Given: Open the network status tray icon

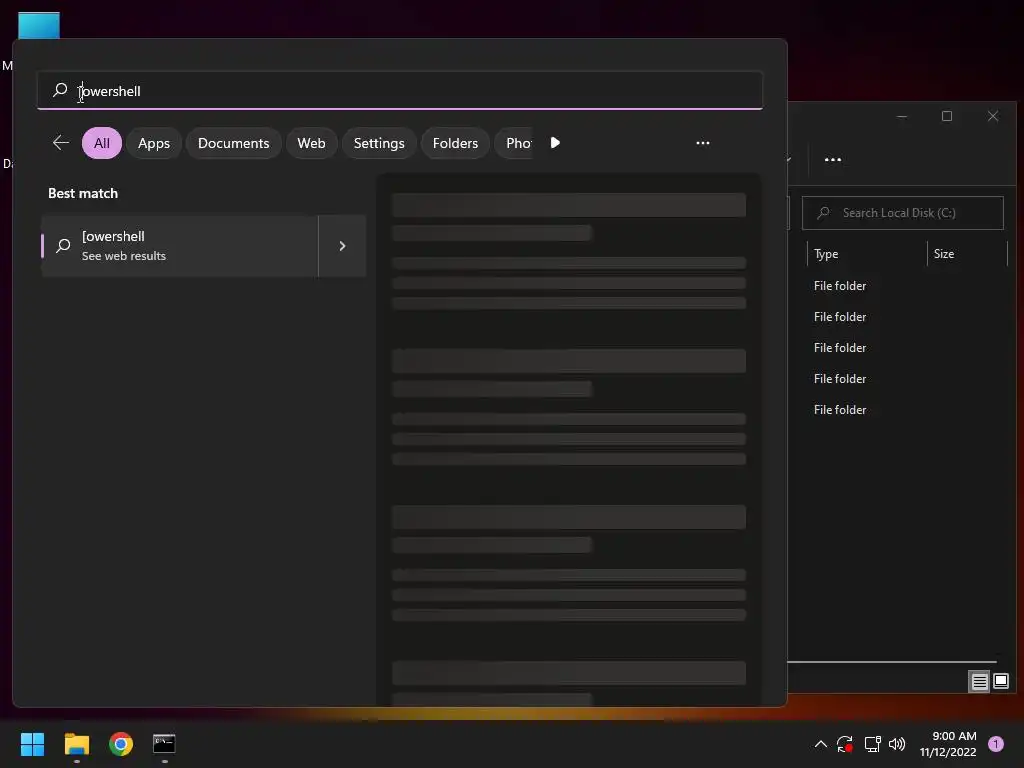Looking at the screenshot, I should point(872,744).
